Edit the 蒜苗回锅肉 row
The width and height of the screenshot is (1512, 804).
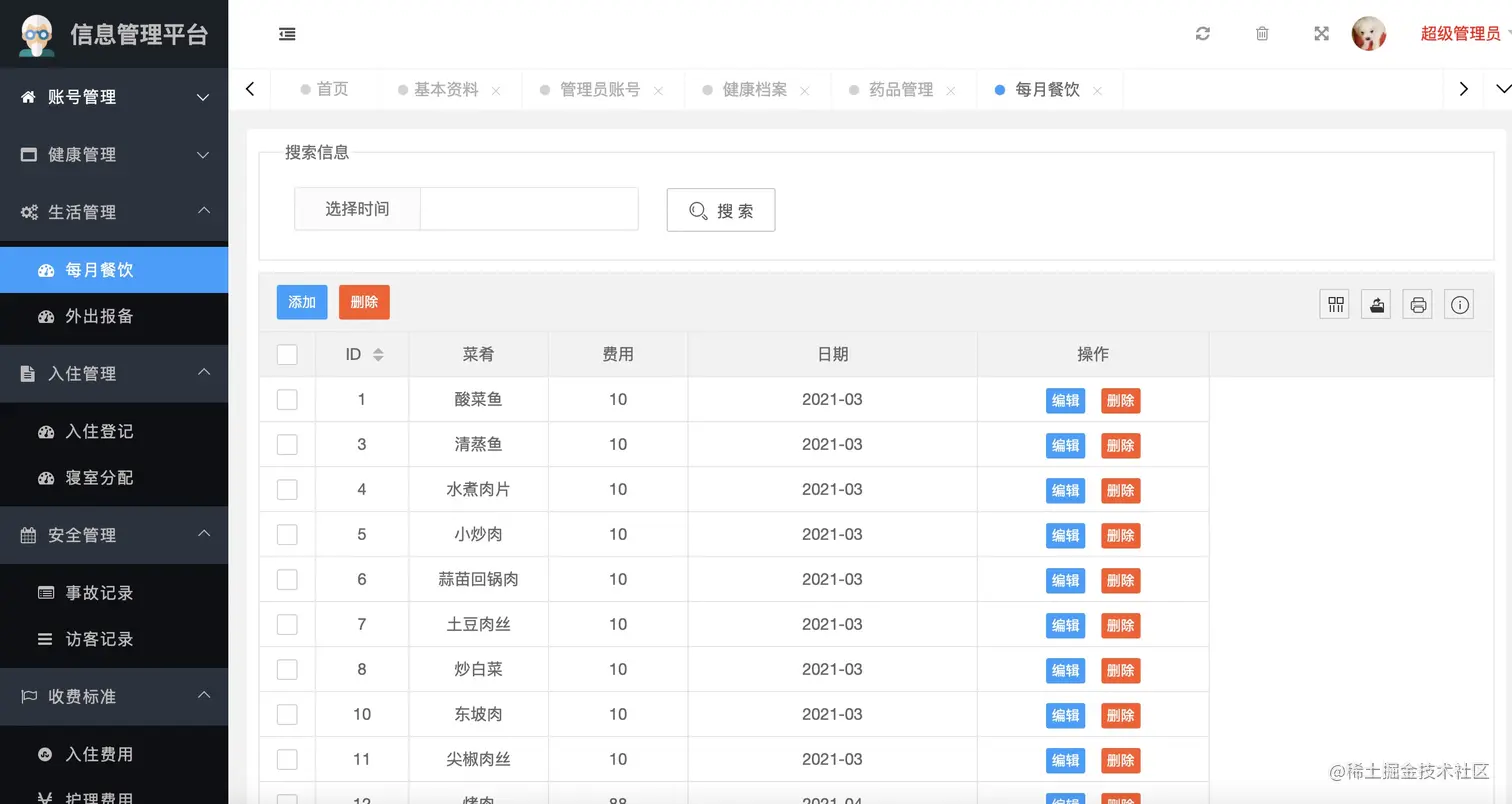1065,581
